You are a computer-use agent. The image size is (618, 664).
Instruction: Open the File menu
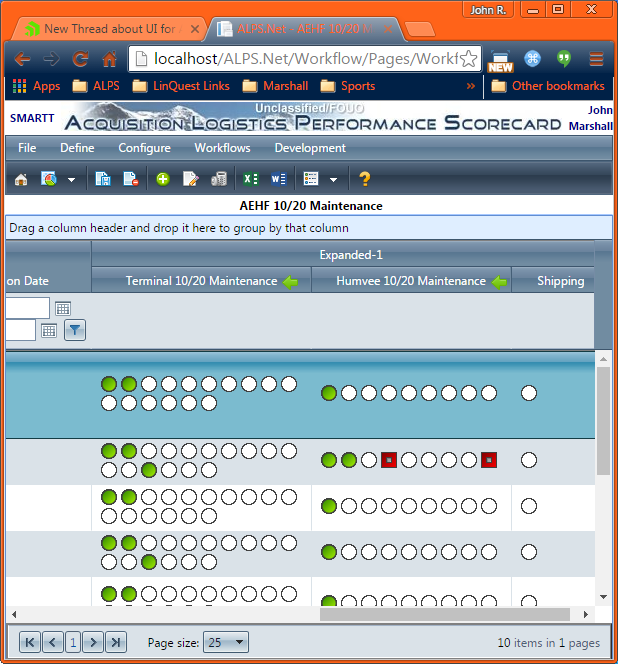tap(27, 148)
